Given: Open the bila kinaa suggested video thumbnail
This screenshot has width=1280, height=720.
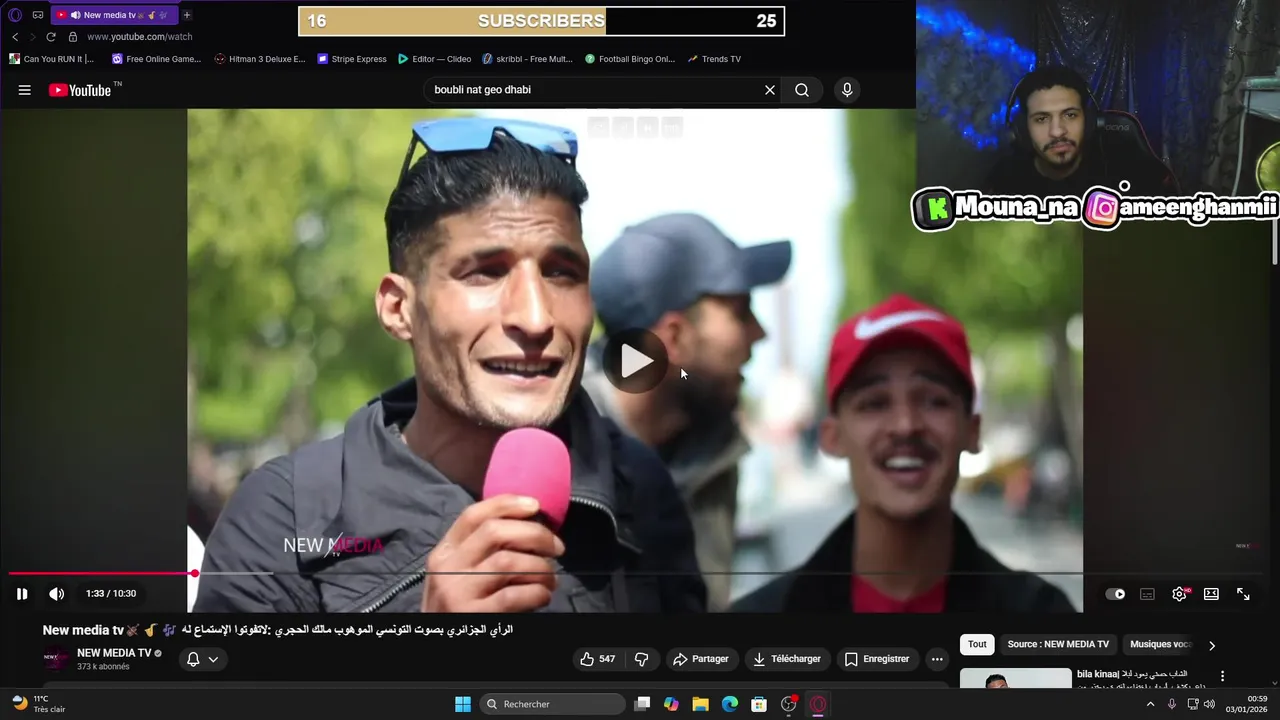Looking at the screenshot, I should pyautogui.click(x=1015, y=679).
